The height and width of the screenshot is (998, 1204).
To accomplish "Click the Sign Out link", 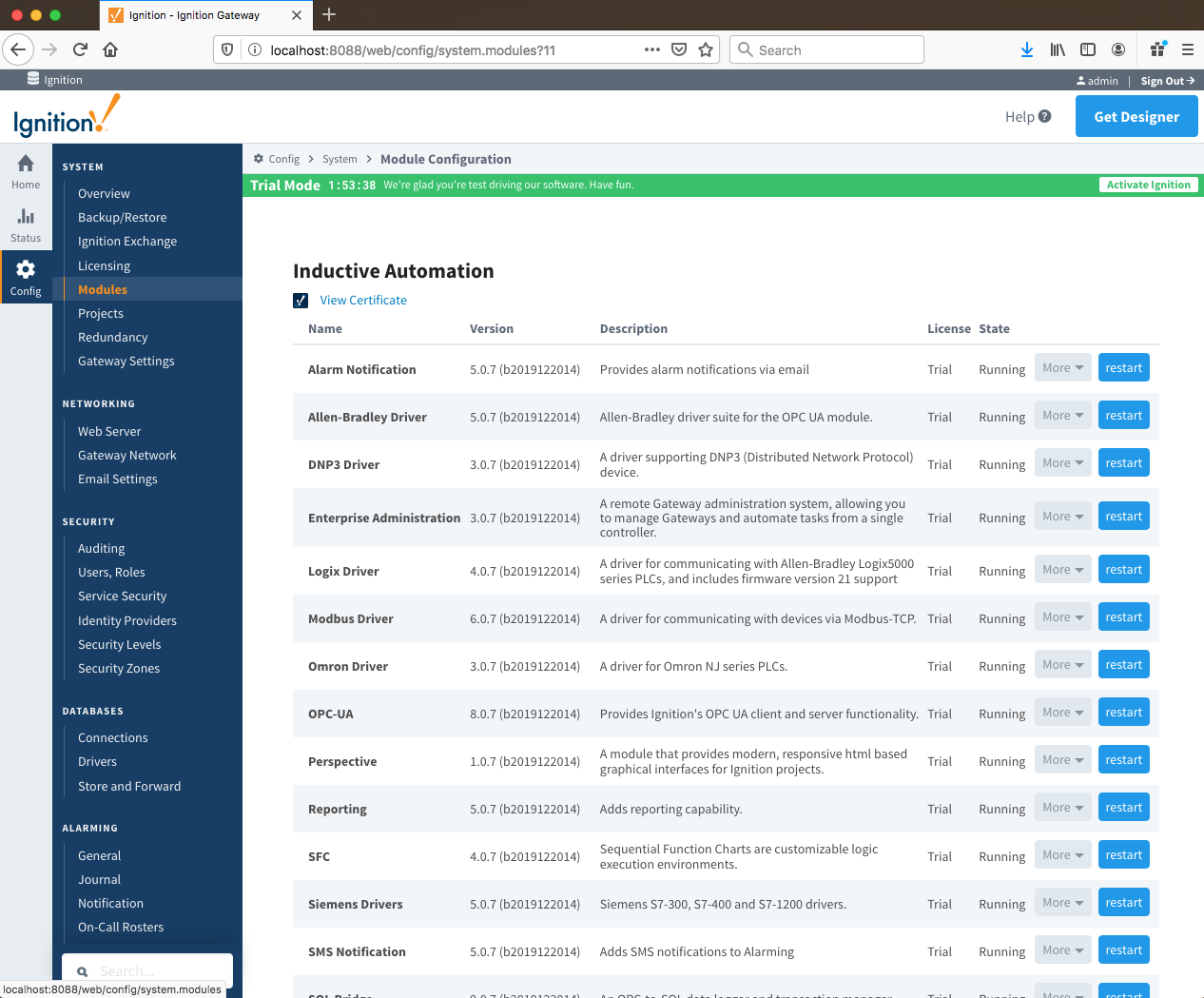I will (x=1168, y=81).
